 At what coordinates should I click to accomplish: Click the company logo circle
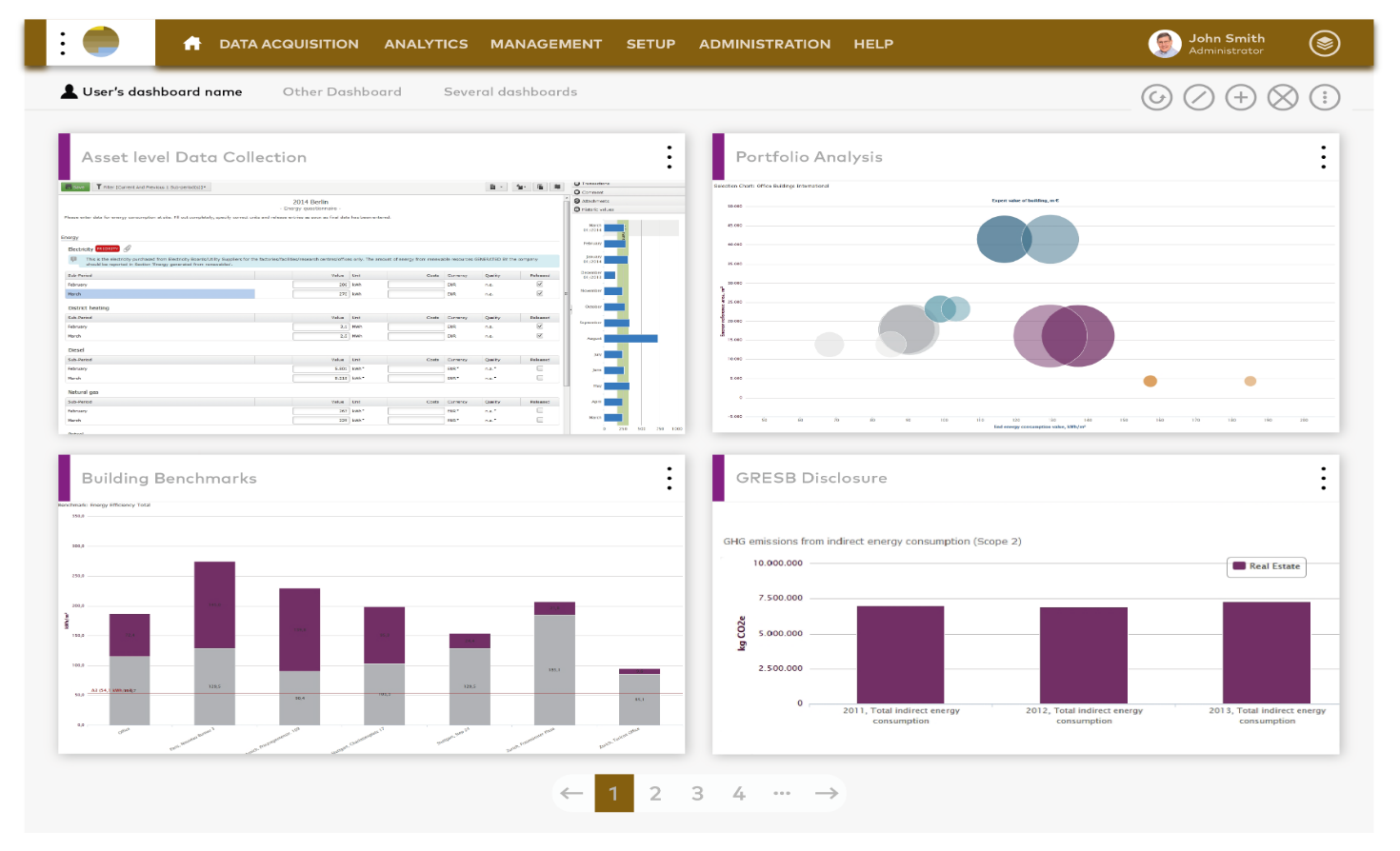[101, 42]
